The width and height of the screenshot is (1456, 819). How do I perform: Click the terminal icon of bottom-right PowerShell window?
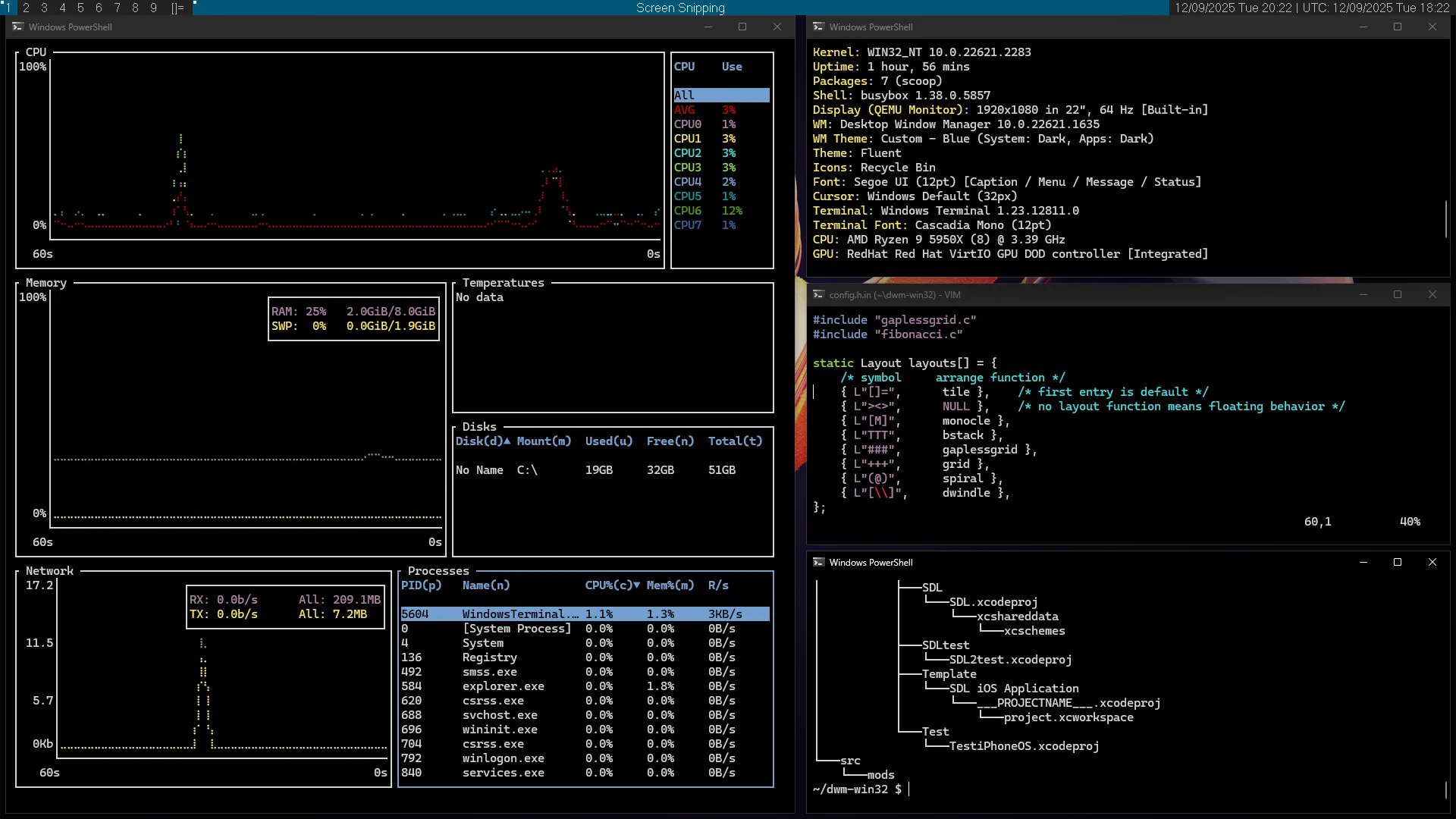[x=818, y=562]
